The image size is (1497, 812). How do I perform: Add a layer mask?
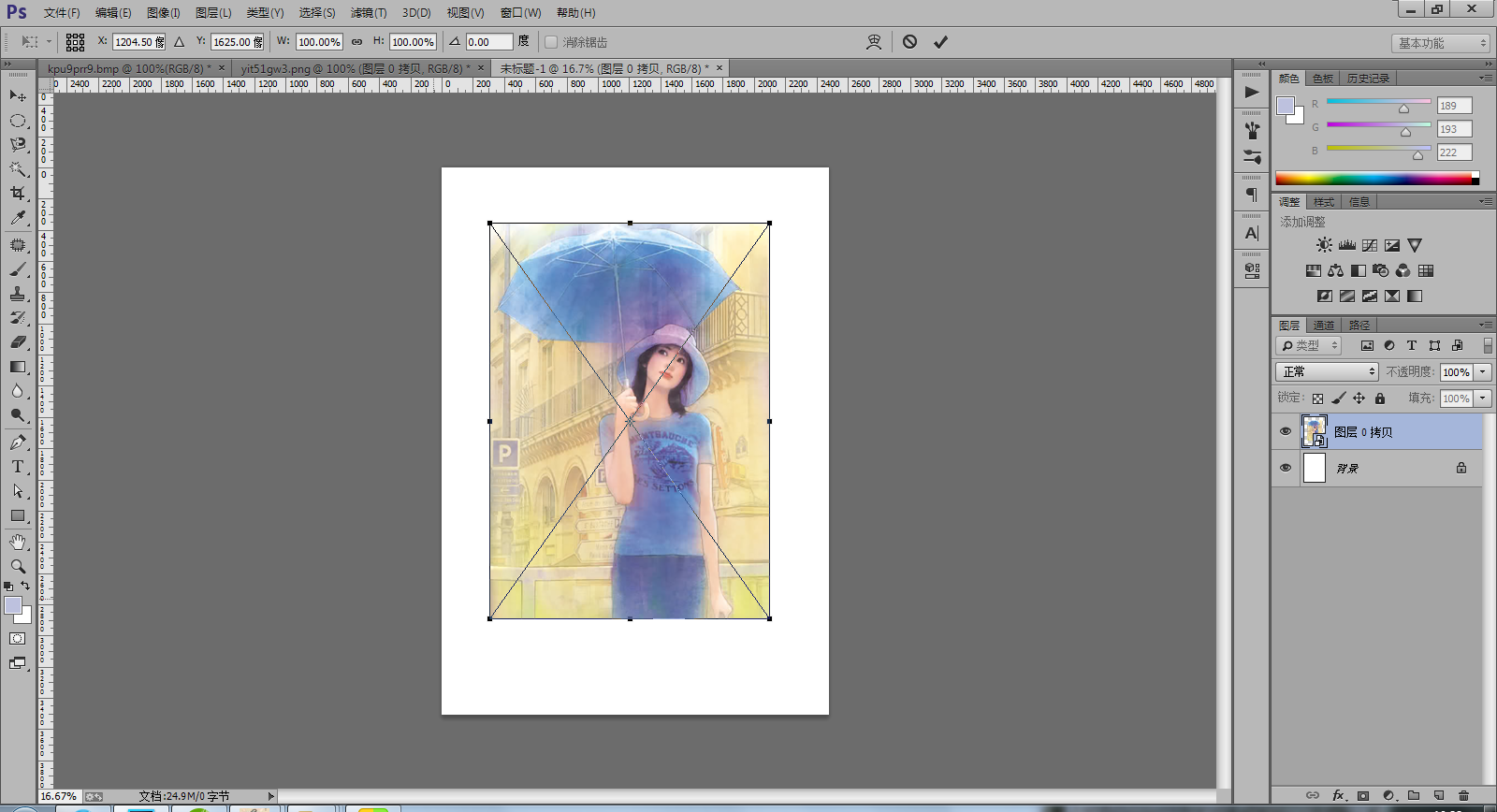pos(1363,795)
